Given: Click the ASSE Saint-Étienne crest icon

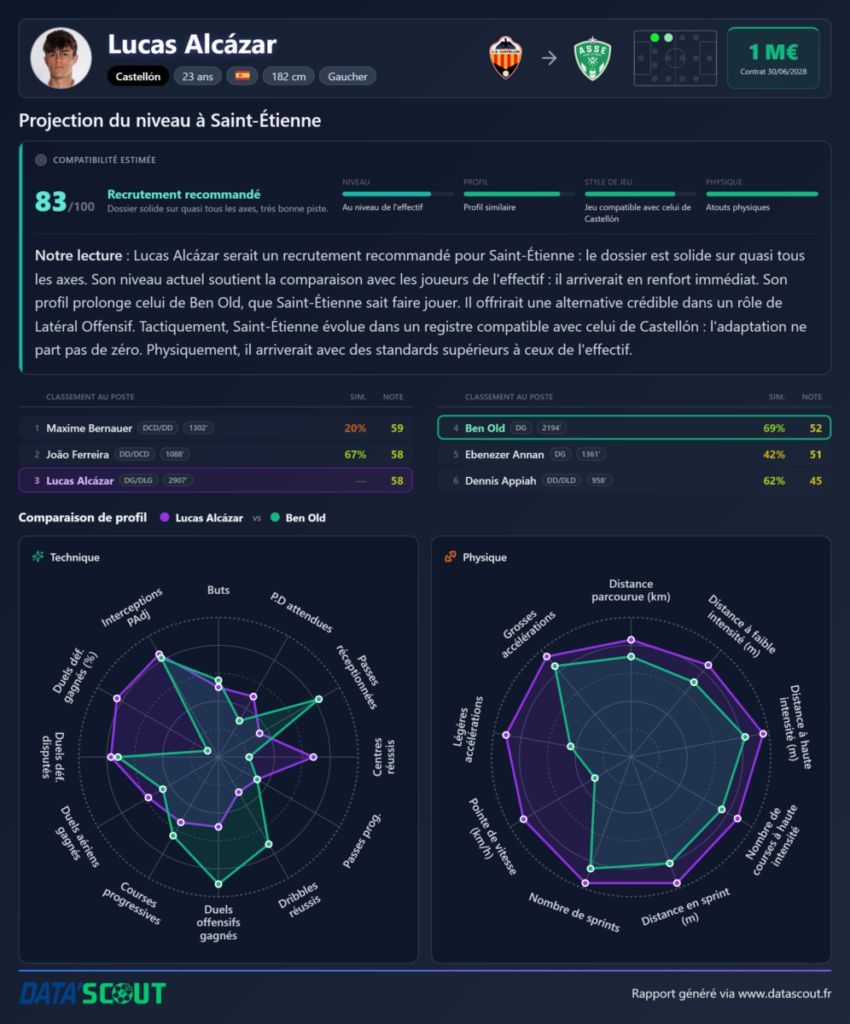Looking at the screenshot, I should point(592,59).
